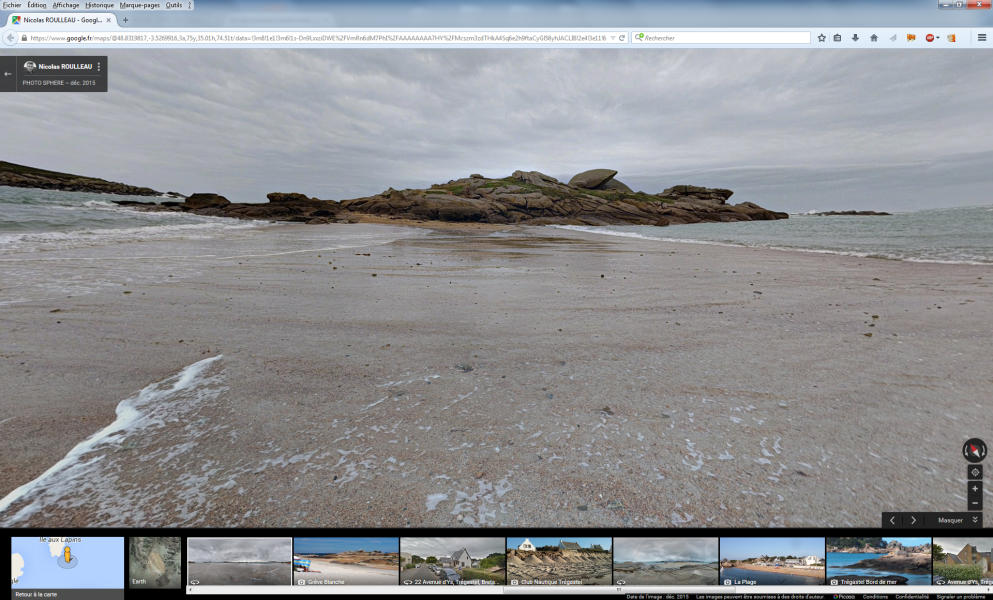Viewport: 993px width, 600px height.
Task: Reload the page with the refresh icon
Action: pyautogui.click(x=622, y=38)
